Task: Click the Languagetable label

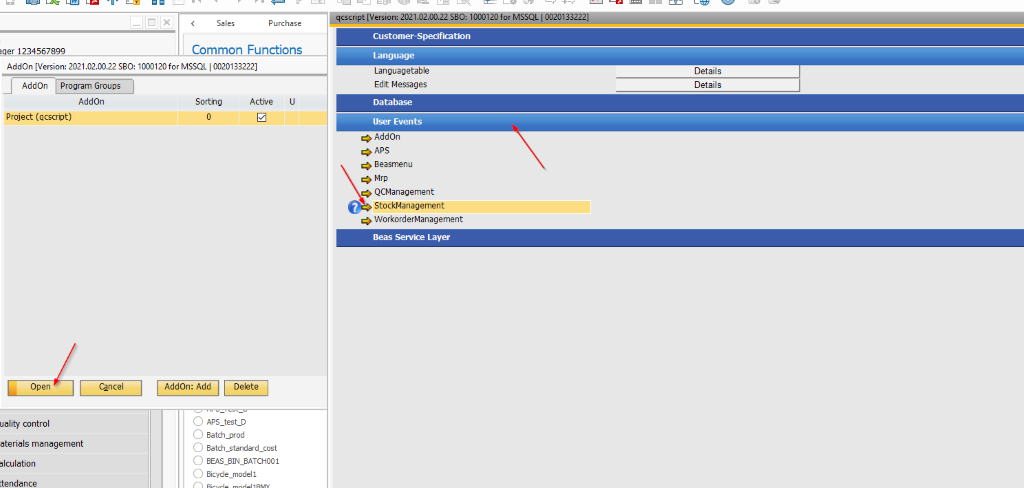Action: (402, 71)
